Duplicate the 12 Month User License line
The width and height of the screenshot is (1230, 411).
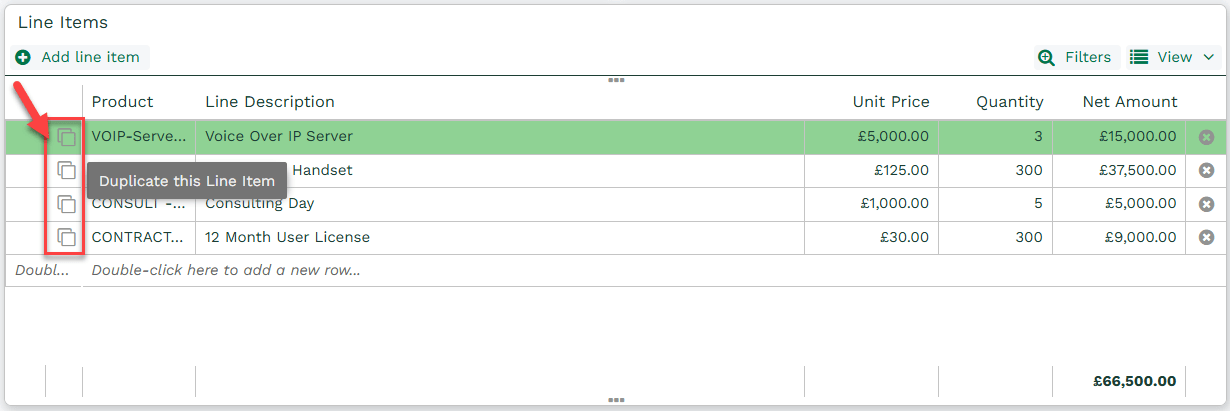pos(66,238)
